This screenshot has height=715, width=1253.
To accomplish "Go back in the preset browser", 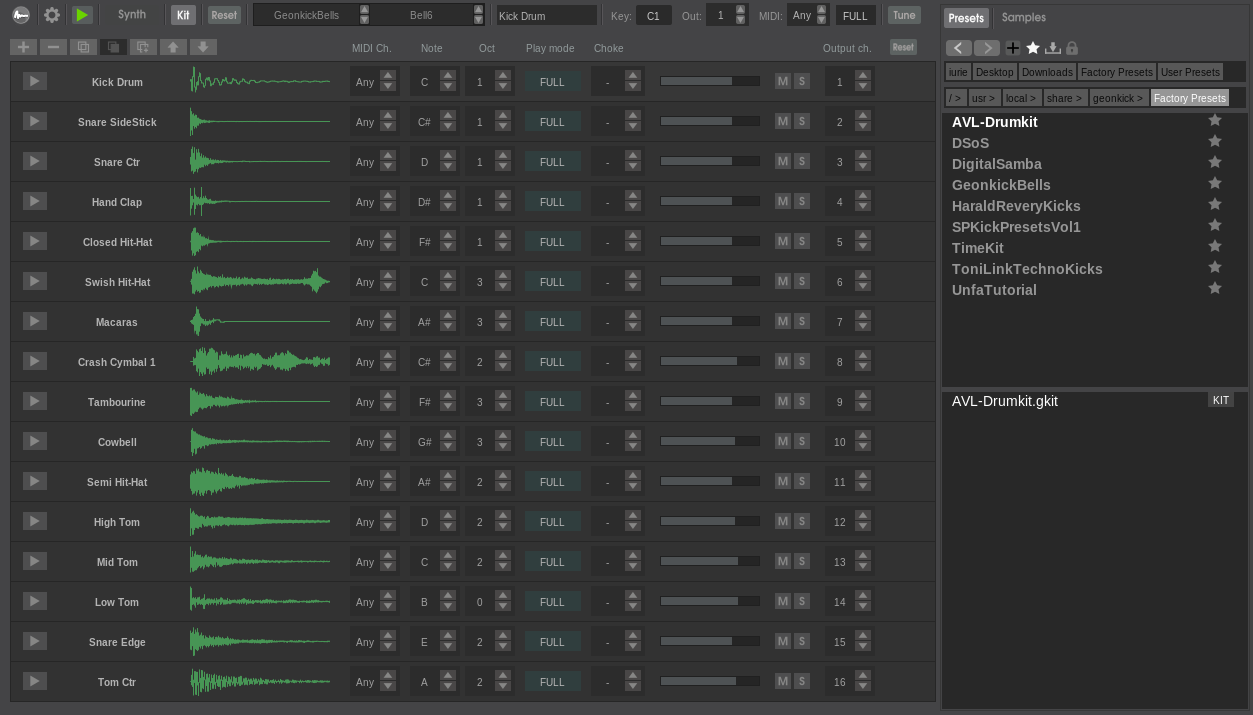I will (x=958, y=48).
